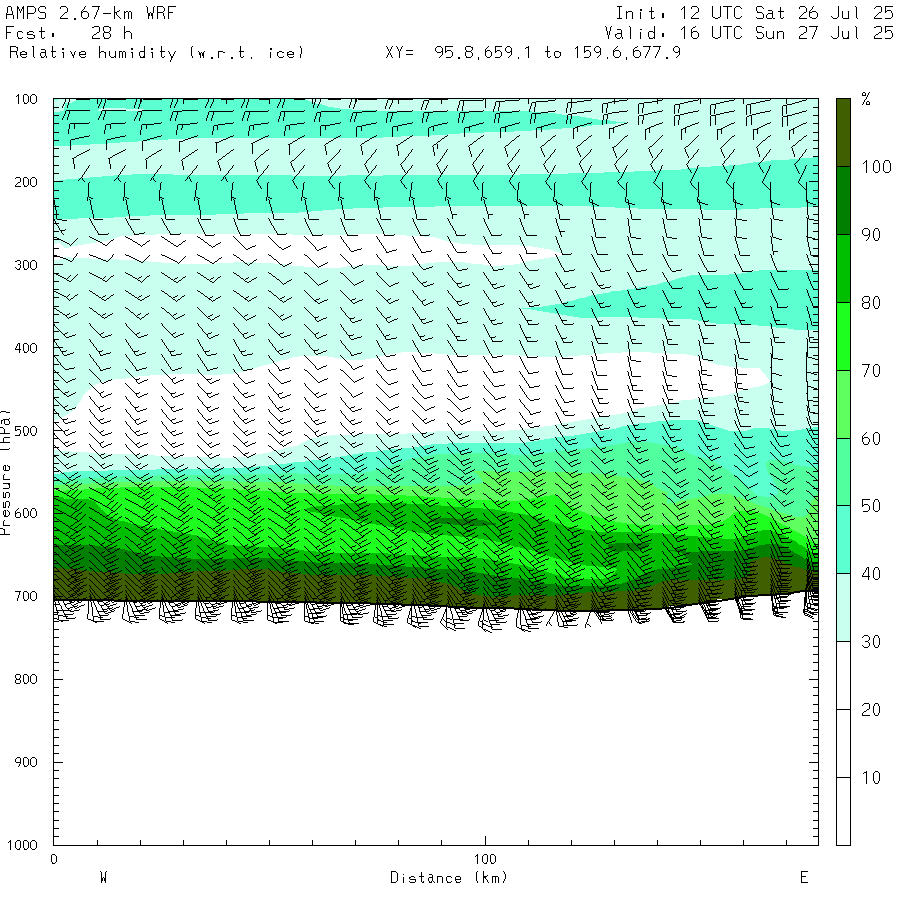The height and width of the screenshot is (900, 900).
Task: Click the 0 km distance axis label
Action: 54,859
